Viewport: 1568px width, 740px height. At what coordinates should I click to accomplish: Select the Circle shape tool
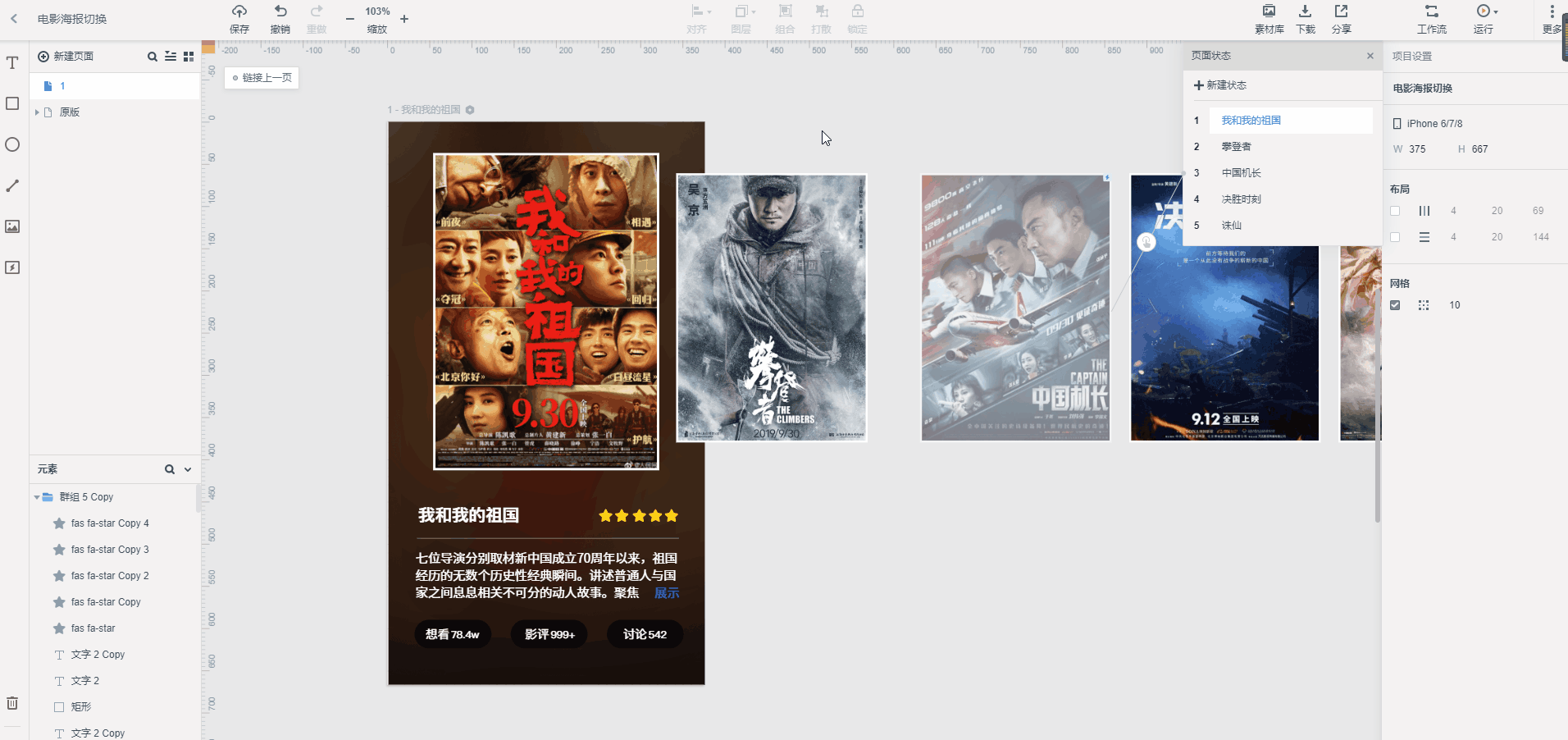12,144
